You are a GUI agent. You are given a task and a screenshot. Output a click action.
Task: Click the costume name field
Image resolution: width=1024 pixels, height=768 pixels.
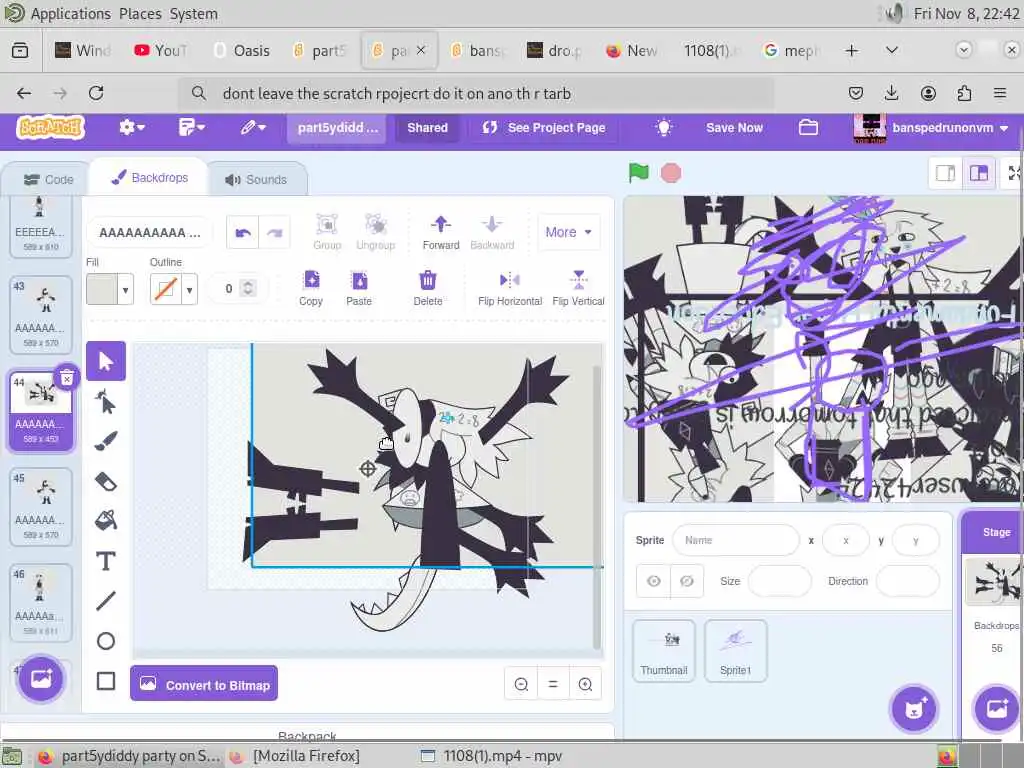(150, 232)
